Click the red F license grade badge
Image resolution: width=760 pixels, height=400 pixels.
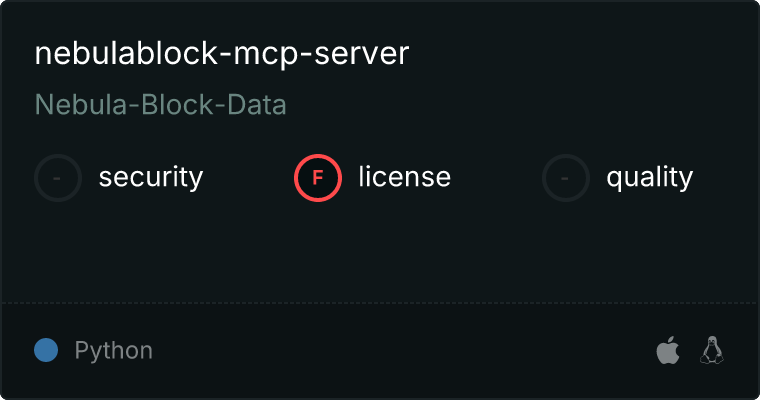tap(318, 178)
